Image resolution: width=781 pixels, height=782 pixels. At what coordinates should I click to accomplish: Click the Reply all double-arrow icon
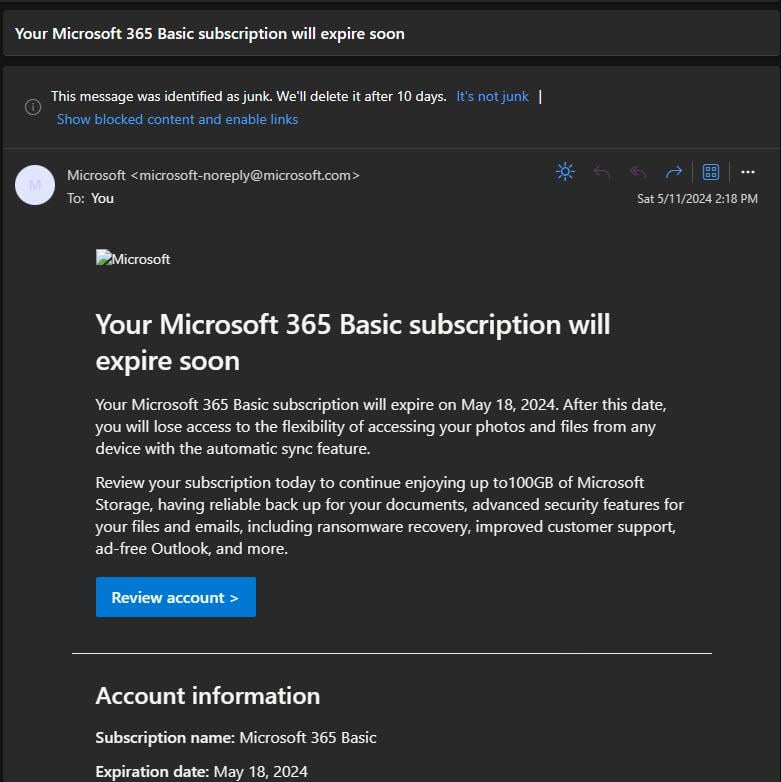coord(638,173)
